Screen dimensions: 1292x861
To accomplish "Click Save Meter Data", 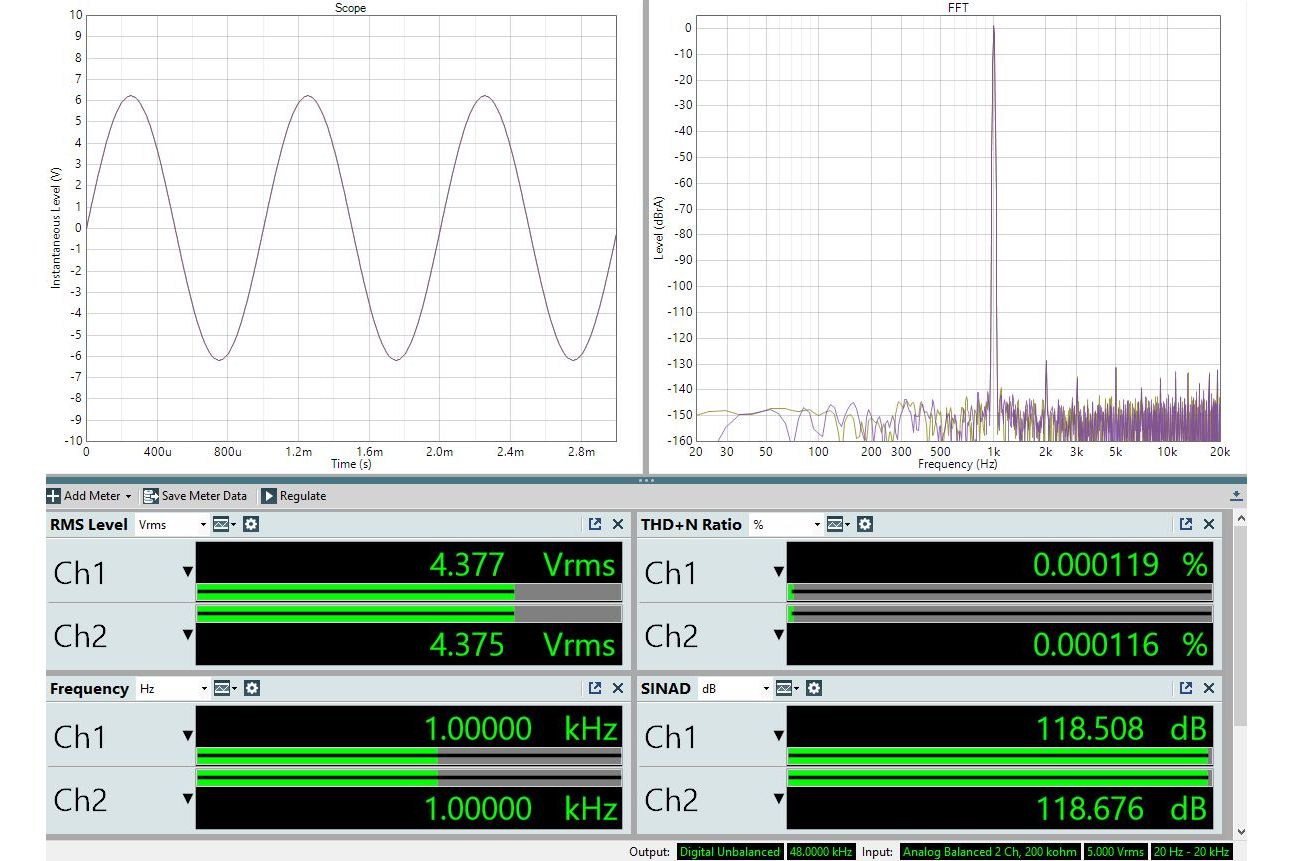I will [195, 496].
